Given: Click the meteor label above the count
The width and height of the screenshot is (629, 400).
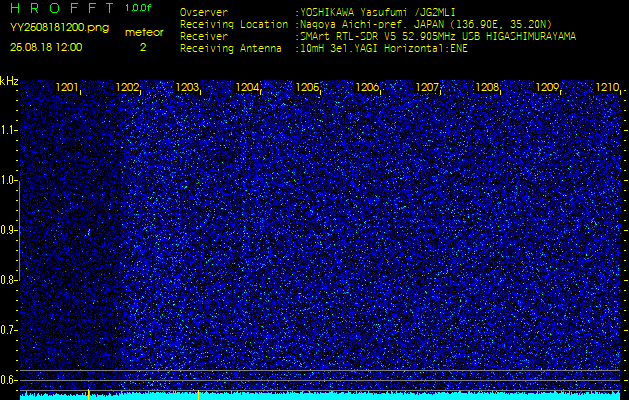Looking at the screenshot, I should click(144, 33).
